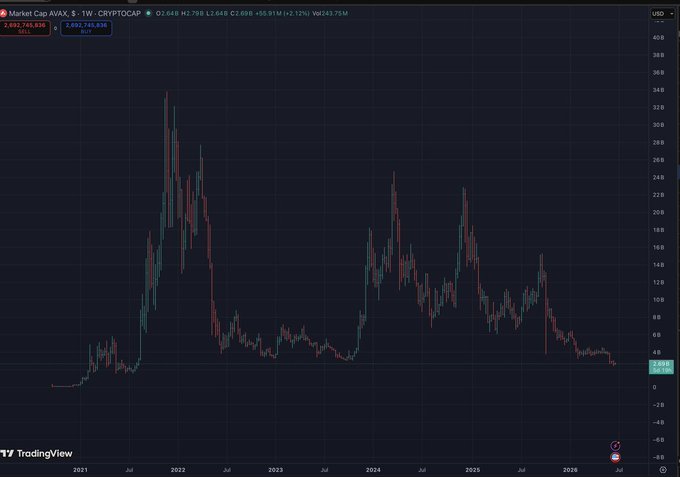Click the -2B price axis label
The width and height of the screenshot is (680, 477).
point(658,405)
